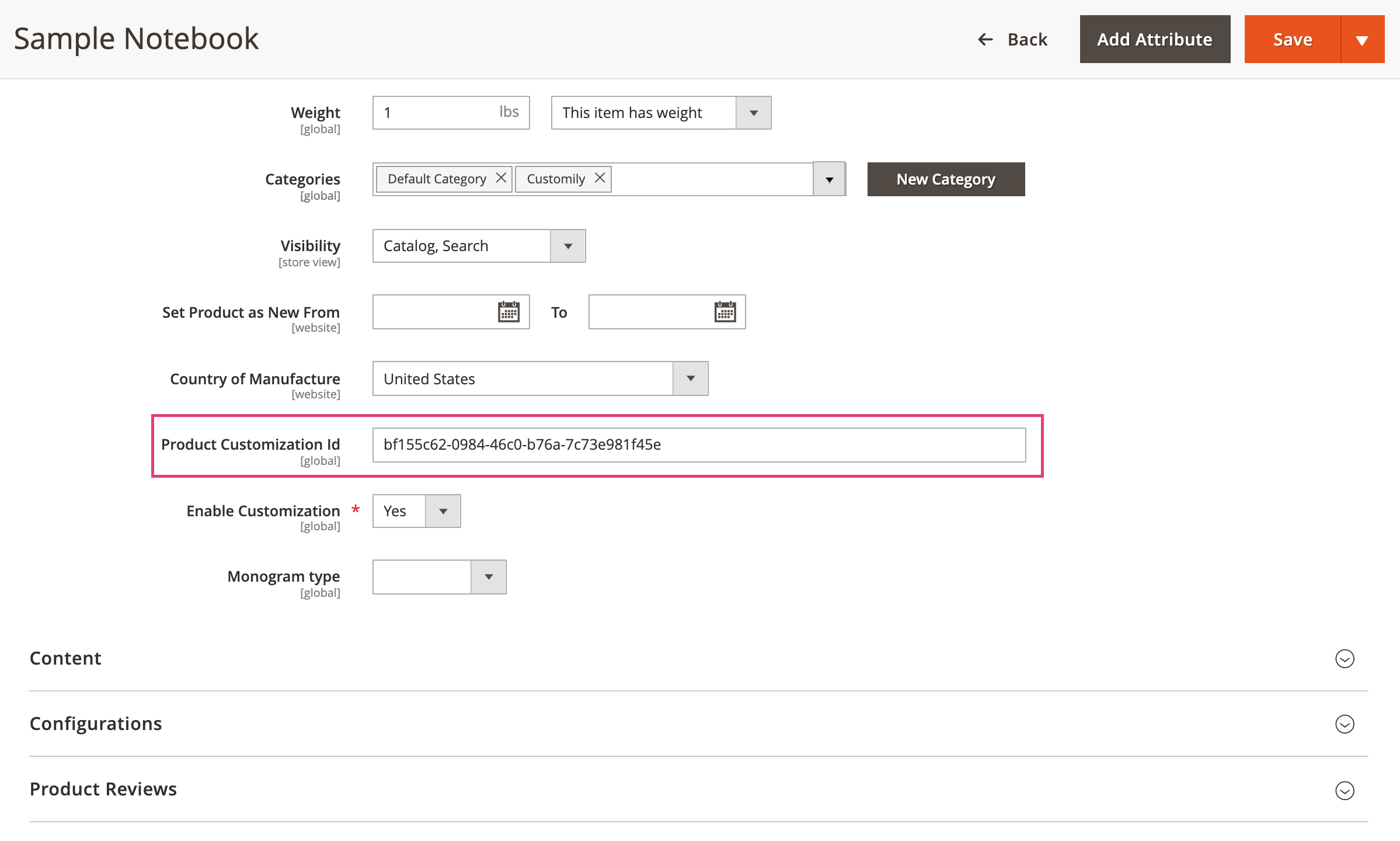Screen dimensions: 1400x841
Task: Remove the Customily category tag
Action: pyautogui.click(x=600, y=178)
